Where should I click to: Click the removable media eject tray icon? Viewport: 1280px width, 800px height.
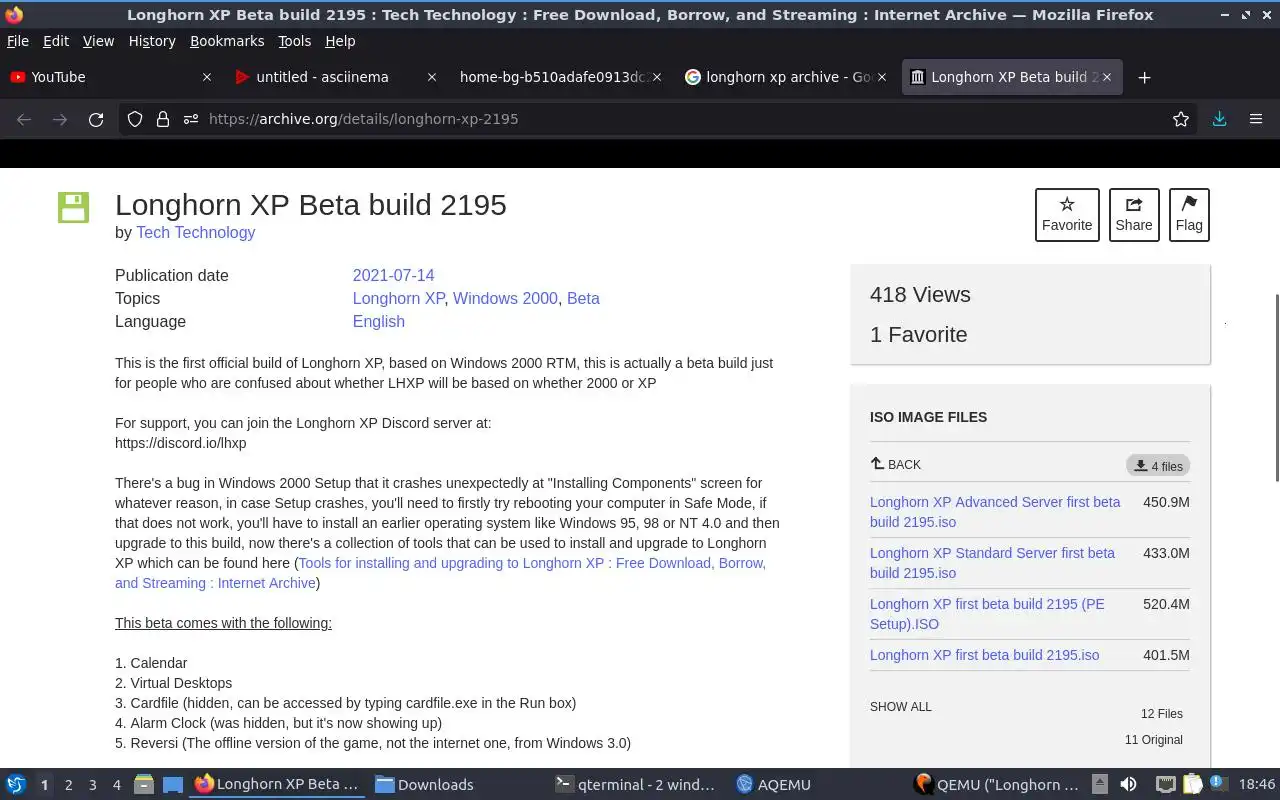pyautogui.click(x=1100, y=785)
